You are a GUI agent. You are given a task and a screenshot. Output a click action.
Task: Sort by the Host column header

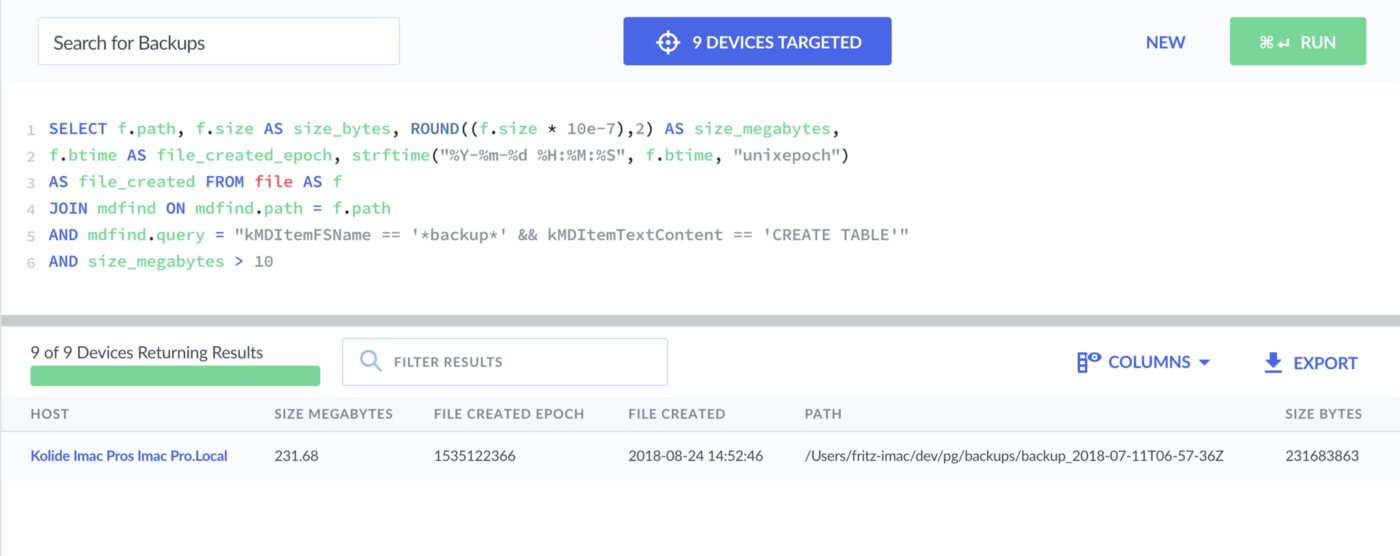(50, 414)
